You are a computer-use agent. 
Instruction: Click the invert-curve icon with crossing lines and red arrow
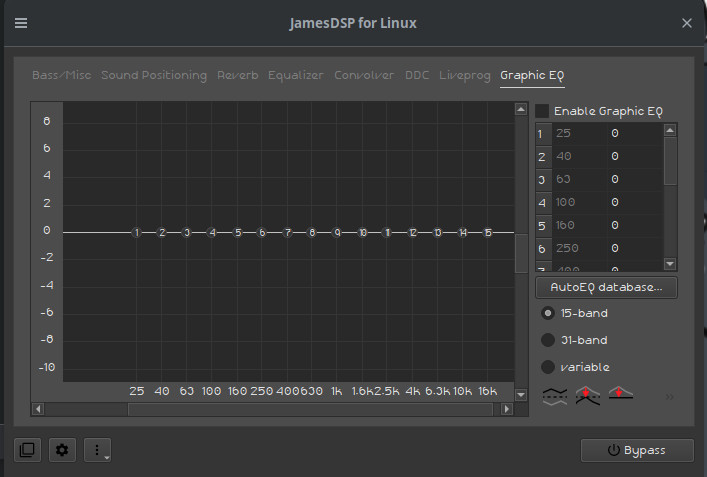588,396
